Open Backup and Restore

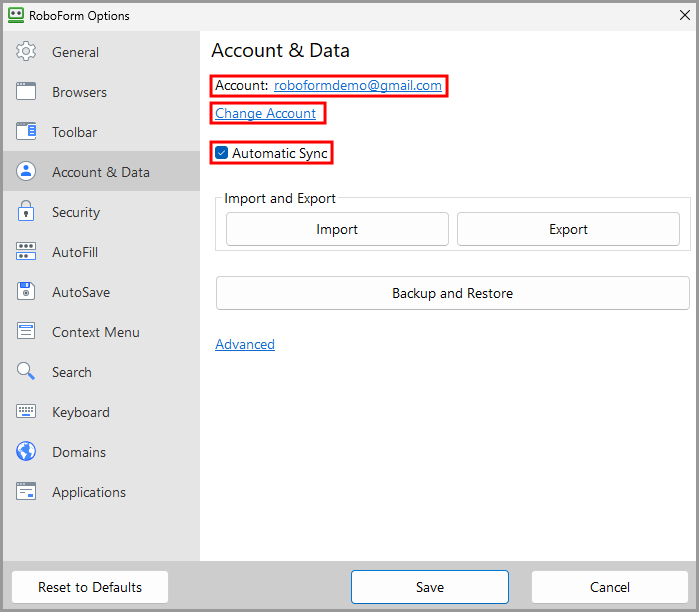tap(452, 293)
